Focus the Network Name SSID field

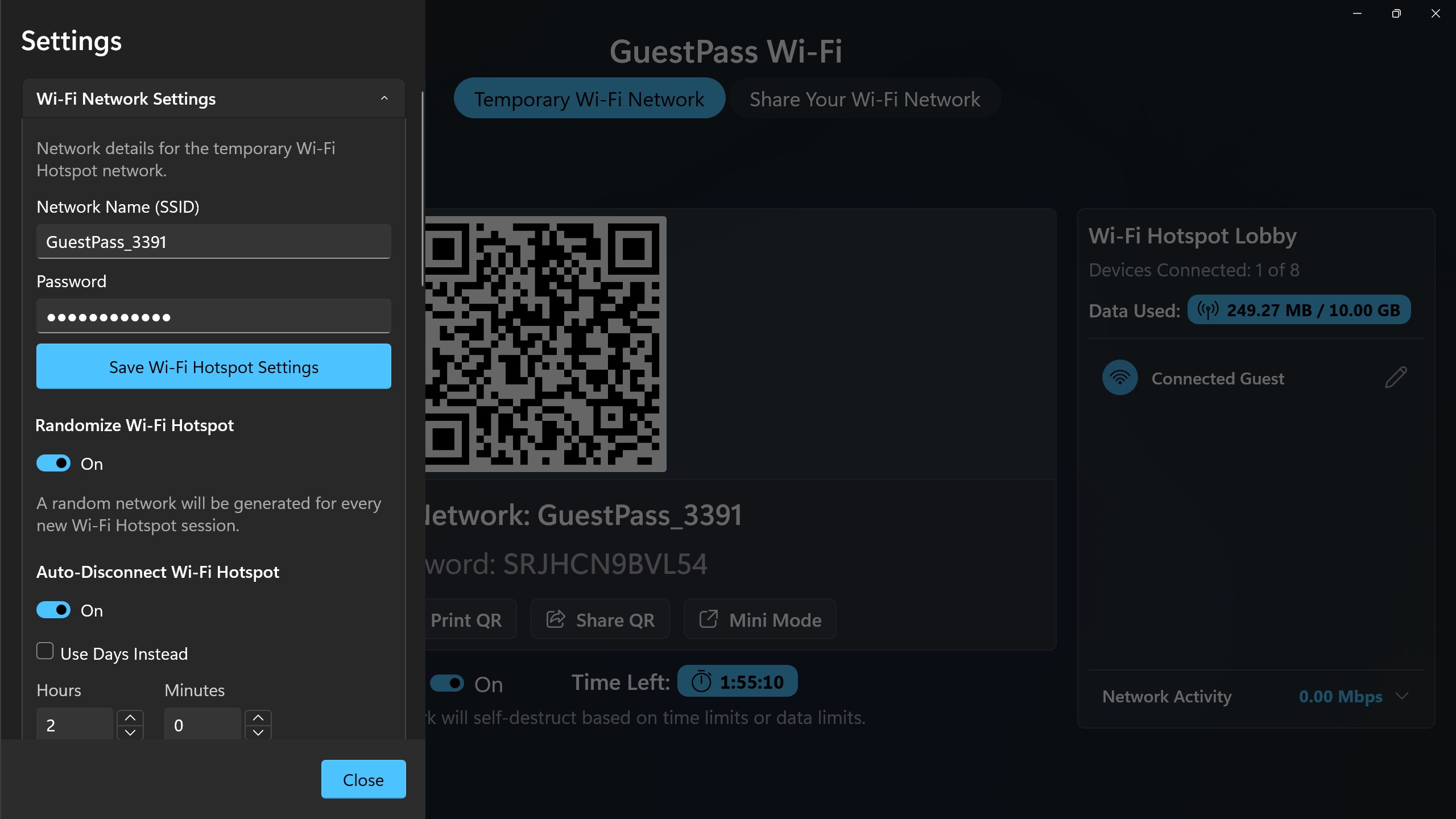tap(214, 241)
